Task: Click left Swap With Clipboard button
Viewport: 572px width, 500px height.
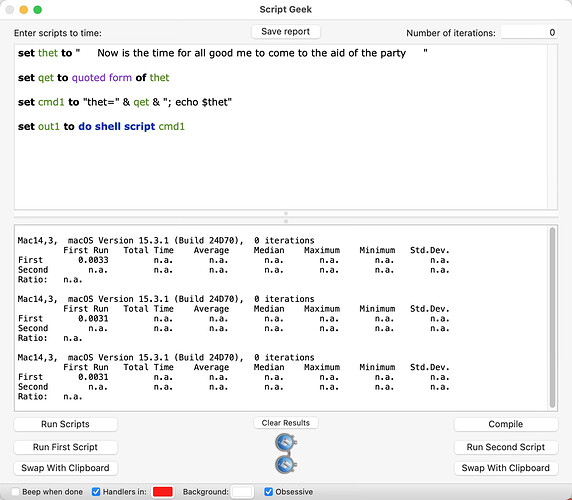Action: click(x=66, y=468)
